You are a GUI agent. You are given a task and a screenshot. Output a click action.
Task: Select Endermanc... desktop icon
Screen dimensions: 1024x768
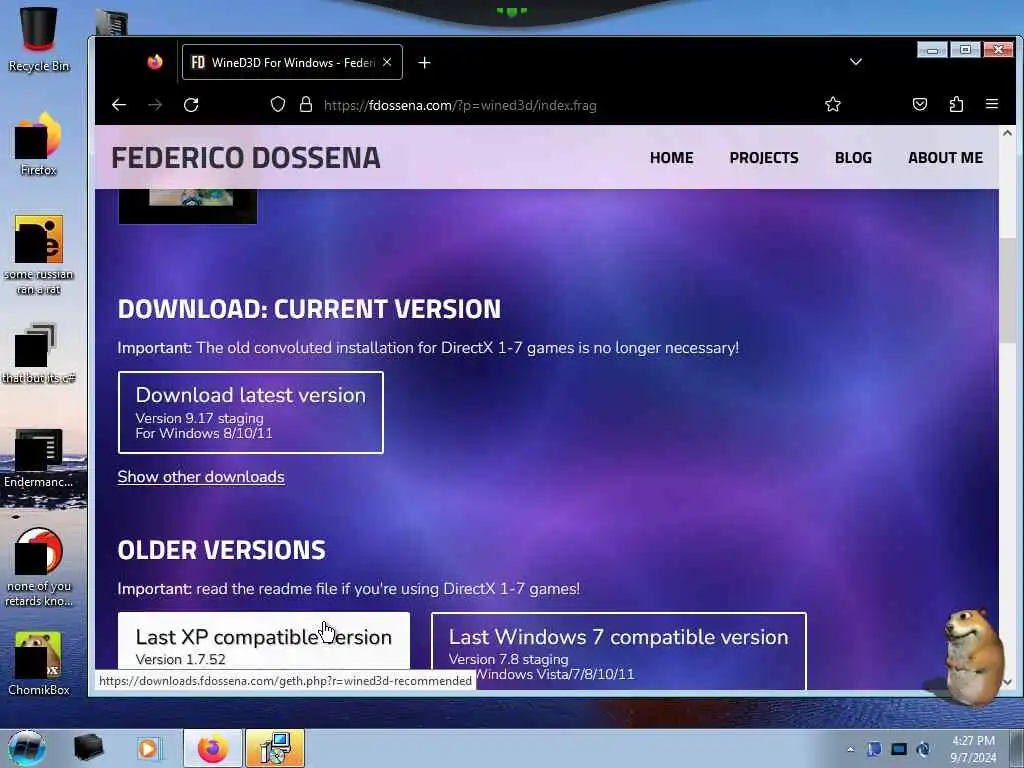39,458
